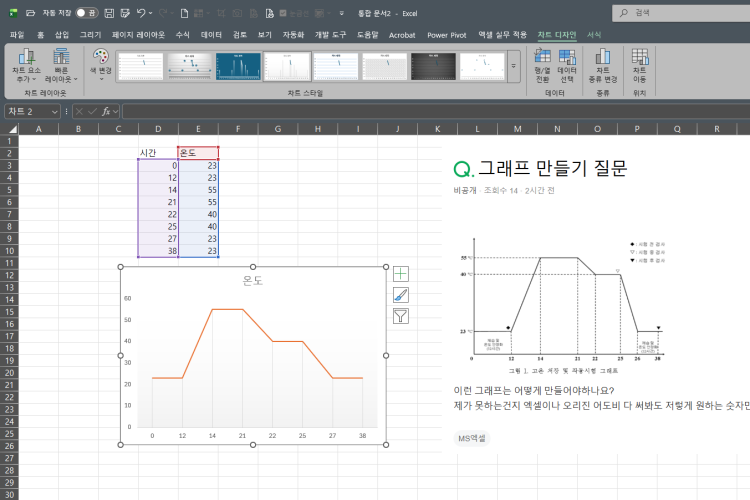Select the first chart style thumbnail

tap(141, 67)
